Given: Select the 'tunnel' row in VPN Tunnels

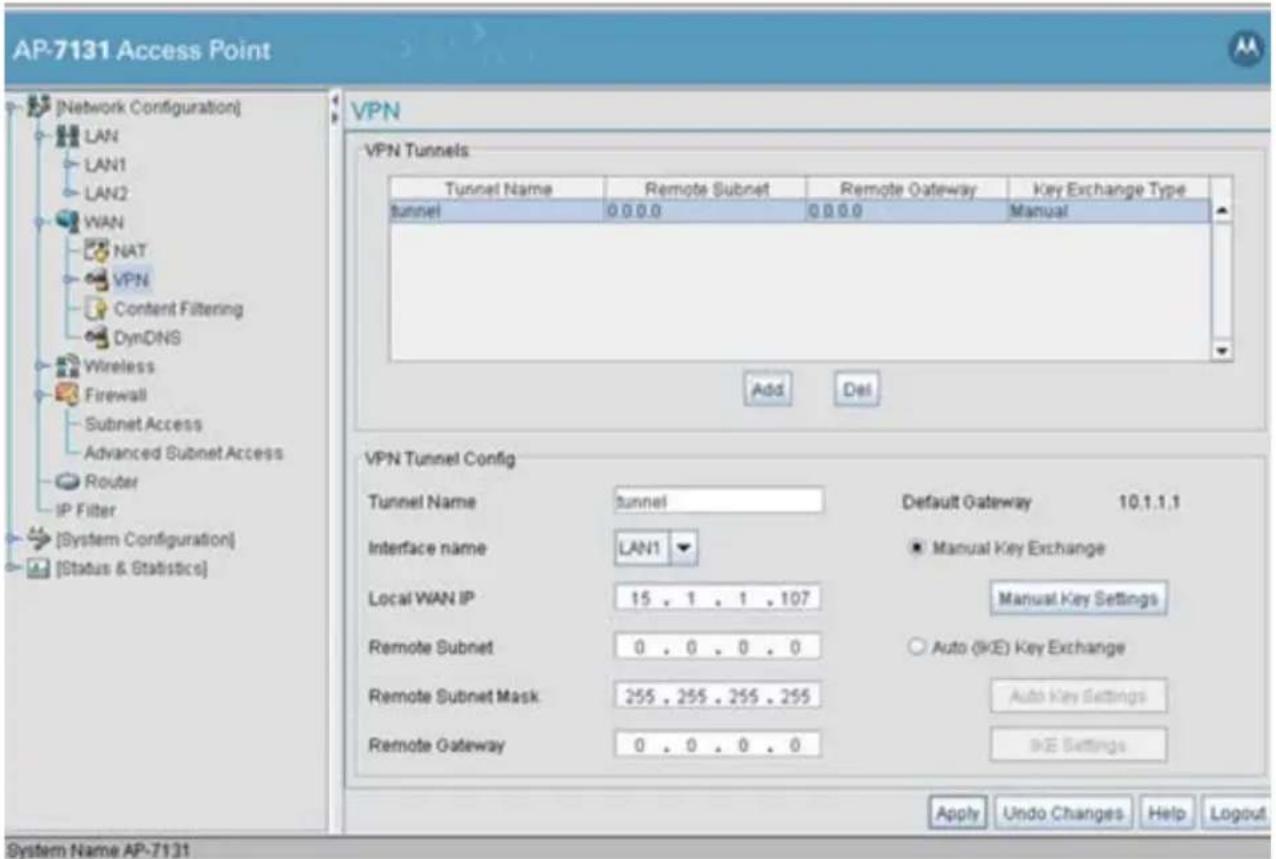Looking at the screenshot, I should [x=799, y=212].
